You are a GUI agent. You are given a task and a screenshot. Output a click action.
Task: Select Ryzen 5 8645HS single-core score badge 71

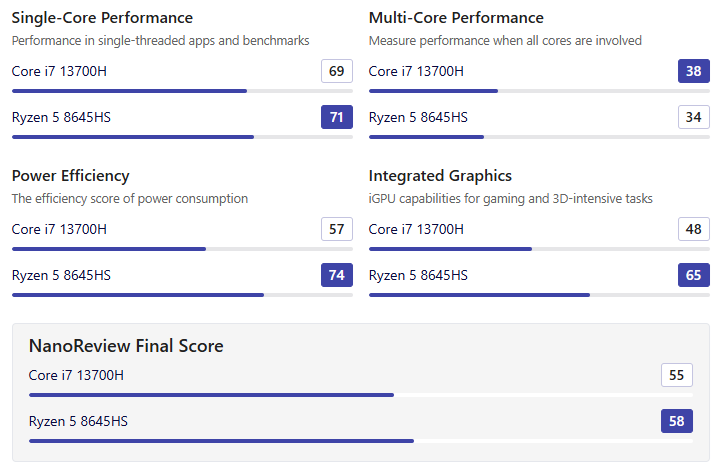pyautogui.click(x=337, y=117)
